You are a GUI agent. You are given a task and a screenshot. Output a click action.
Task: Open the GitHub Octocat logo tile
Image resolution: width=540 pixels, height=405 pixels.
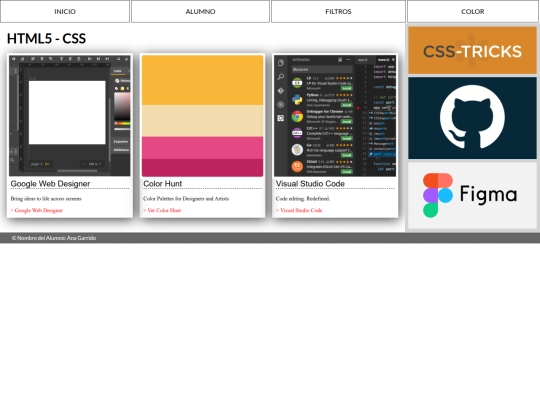click(472, 118)
